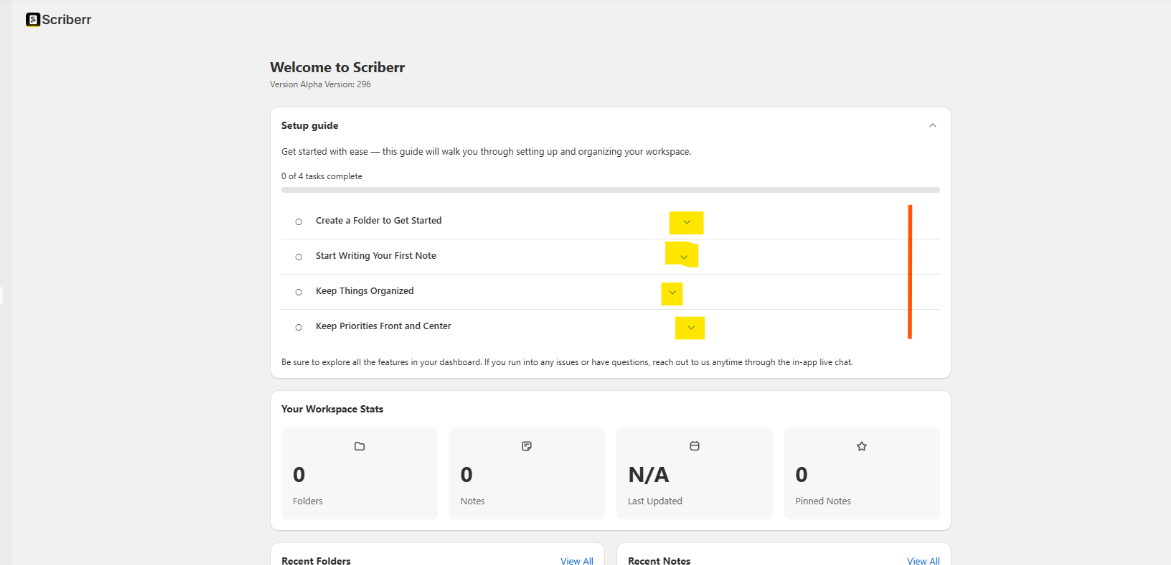Click the Last Updated database icon
This screenshot has width=1171, height=565.
click(695, 446)
